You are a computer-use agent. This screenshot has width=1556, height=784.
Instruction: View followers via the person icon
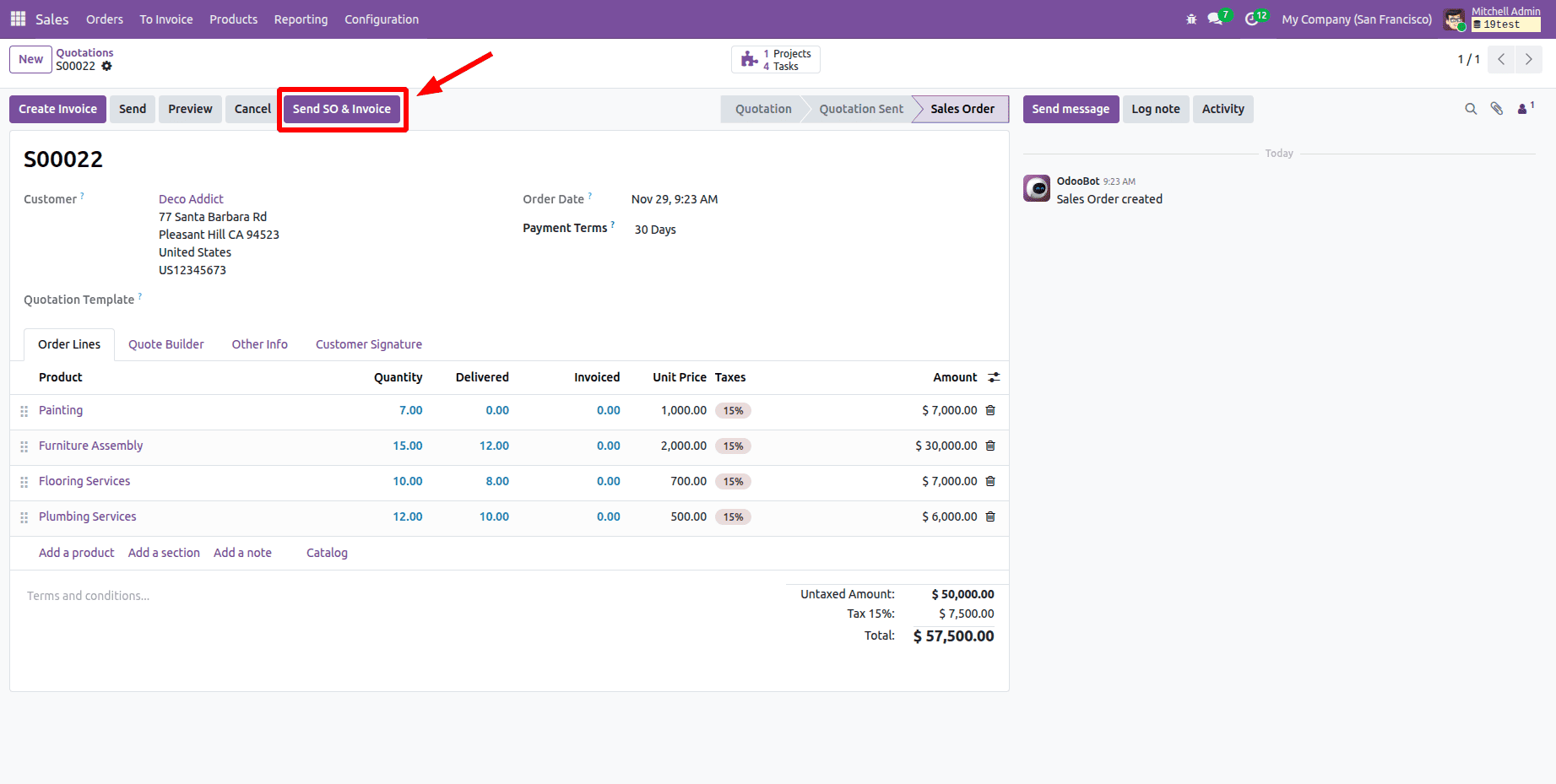pyautogui.click(x=1521, y=109)
